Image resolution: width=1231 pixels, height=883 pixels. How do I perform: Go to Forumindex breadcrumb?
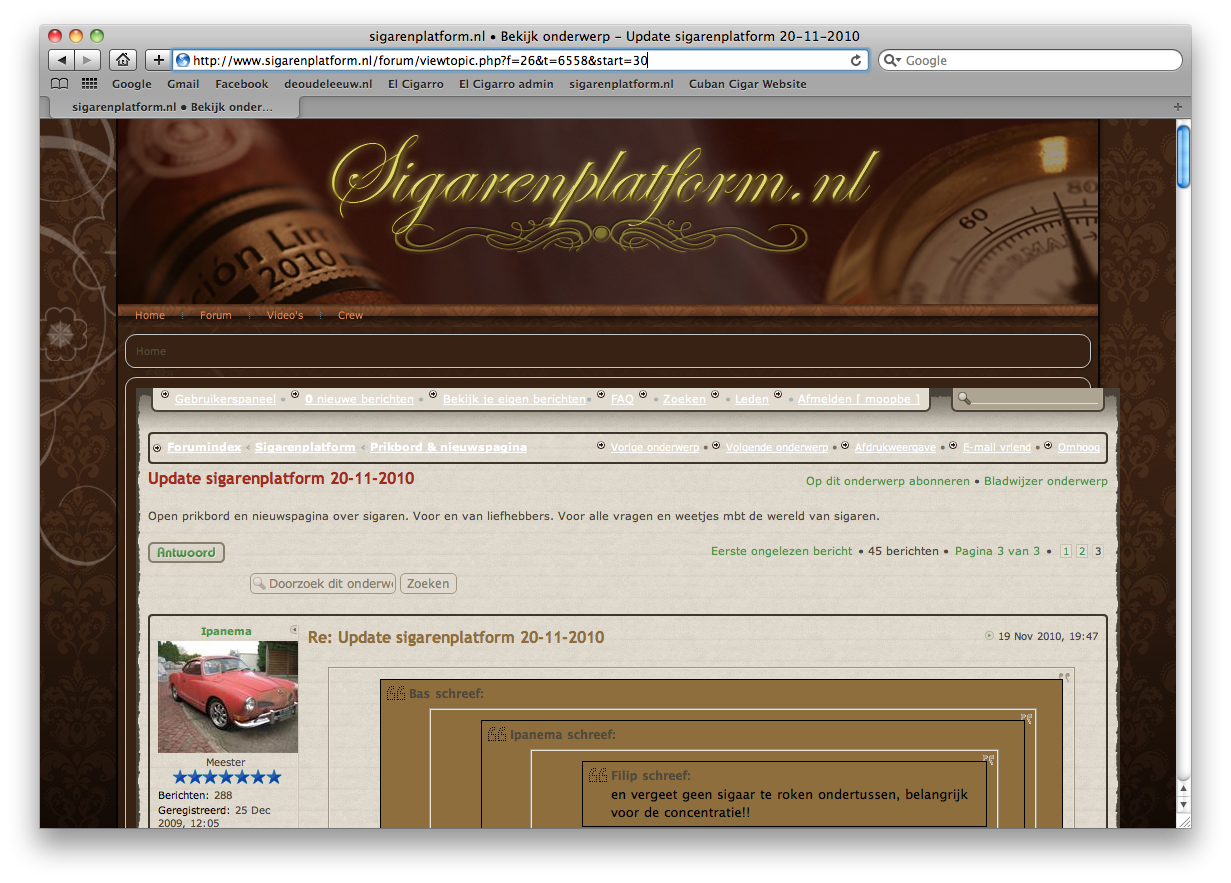pos(204,447)
